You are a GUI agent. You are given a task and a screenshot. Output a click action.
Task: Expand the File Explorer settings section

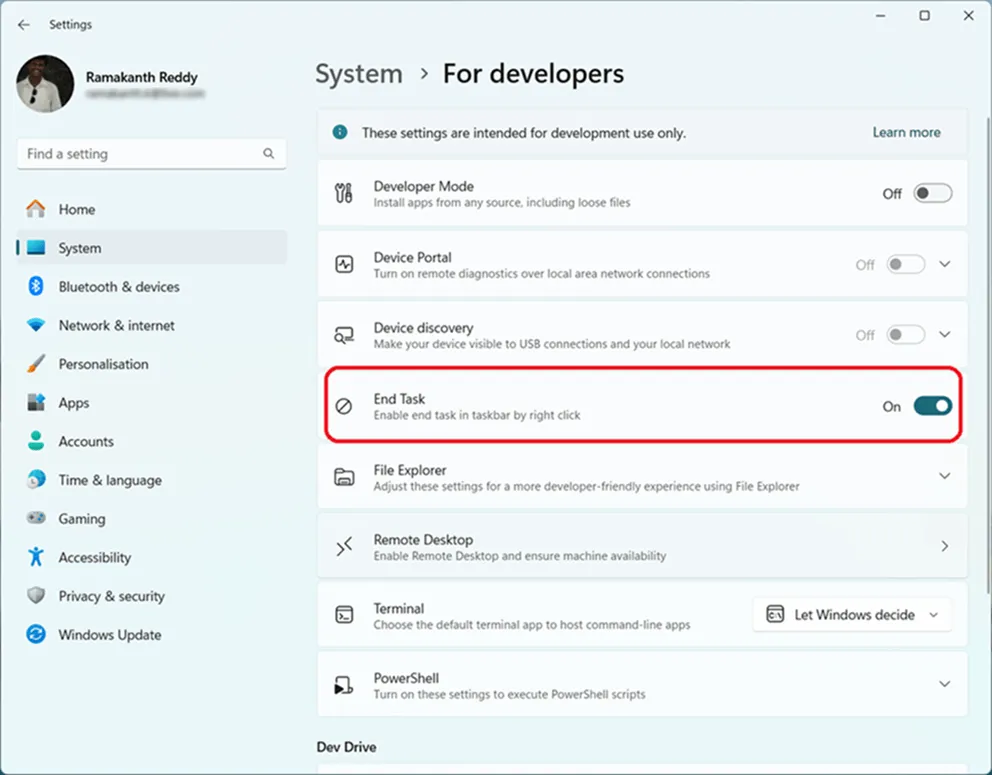[x=944, y=477]
